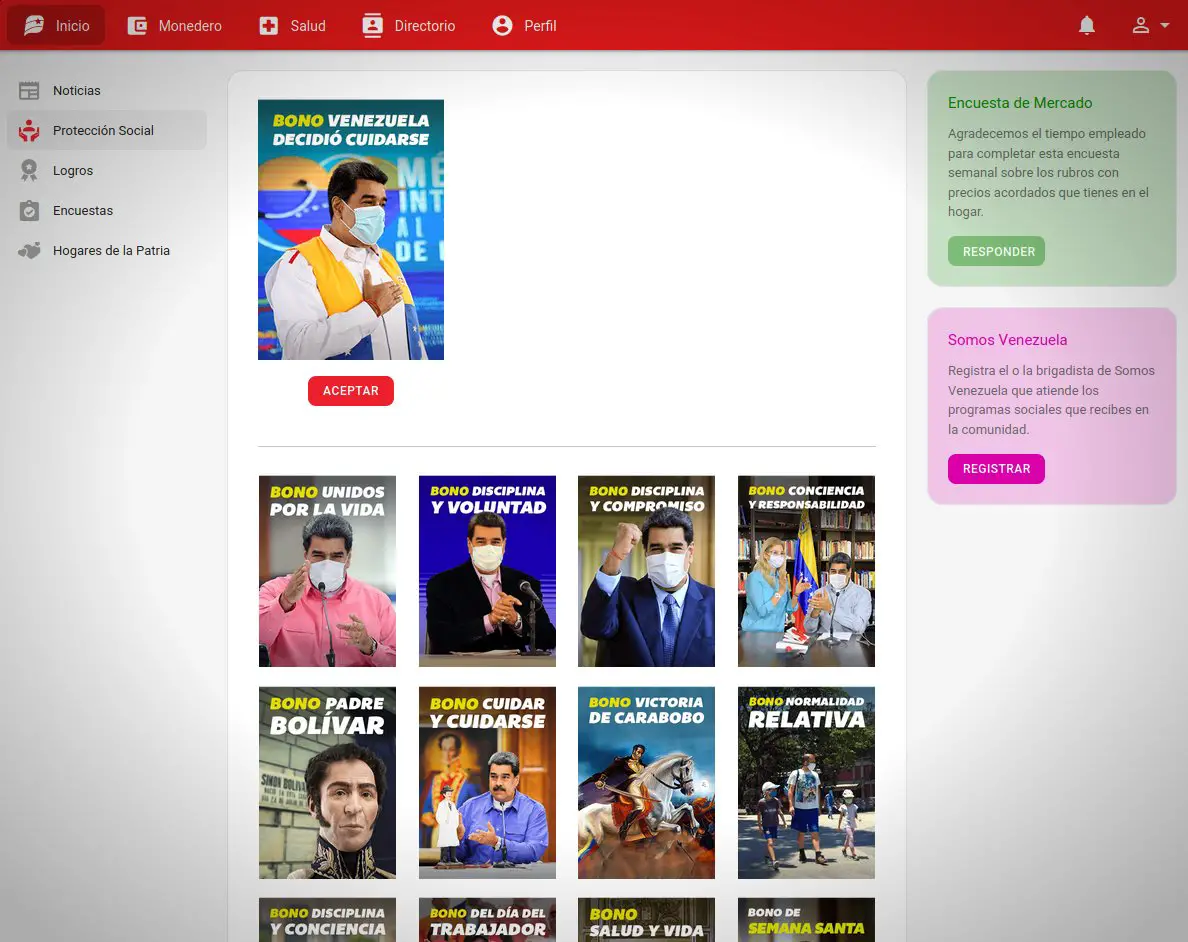
Task: Click the Bono Venezuela Decidió Cuidarse banner
Action: (x=351, y=230)
